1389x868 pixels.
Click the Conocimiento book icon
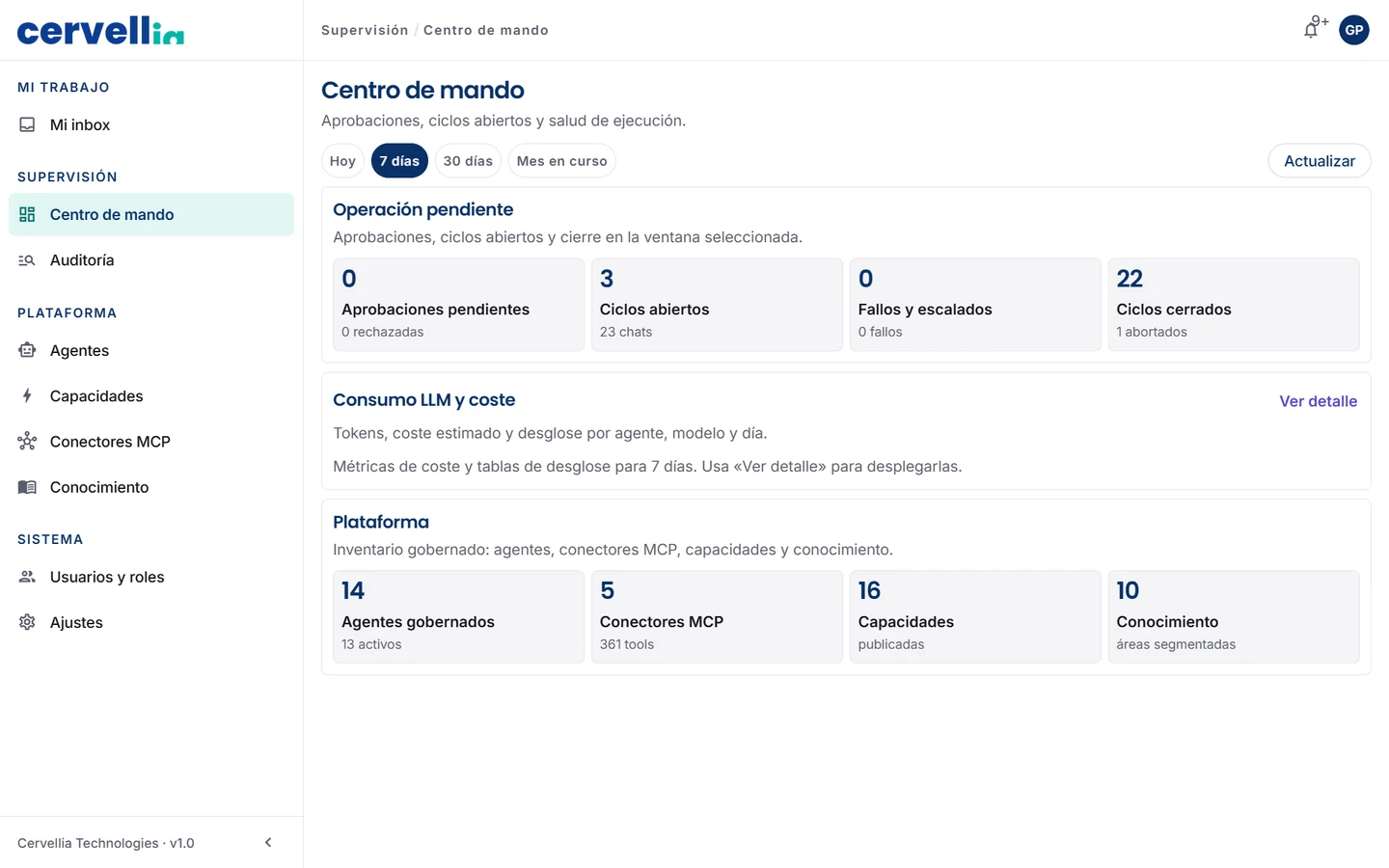(x=27, y=487)
